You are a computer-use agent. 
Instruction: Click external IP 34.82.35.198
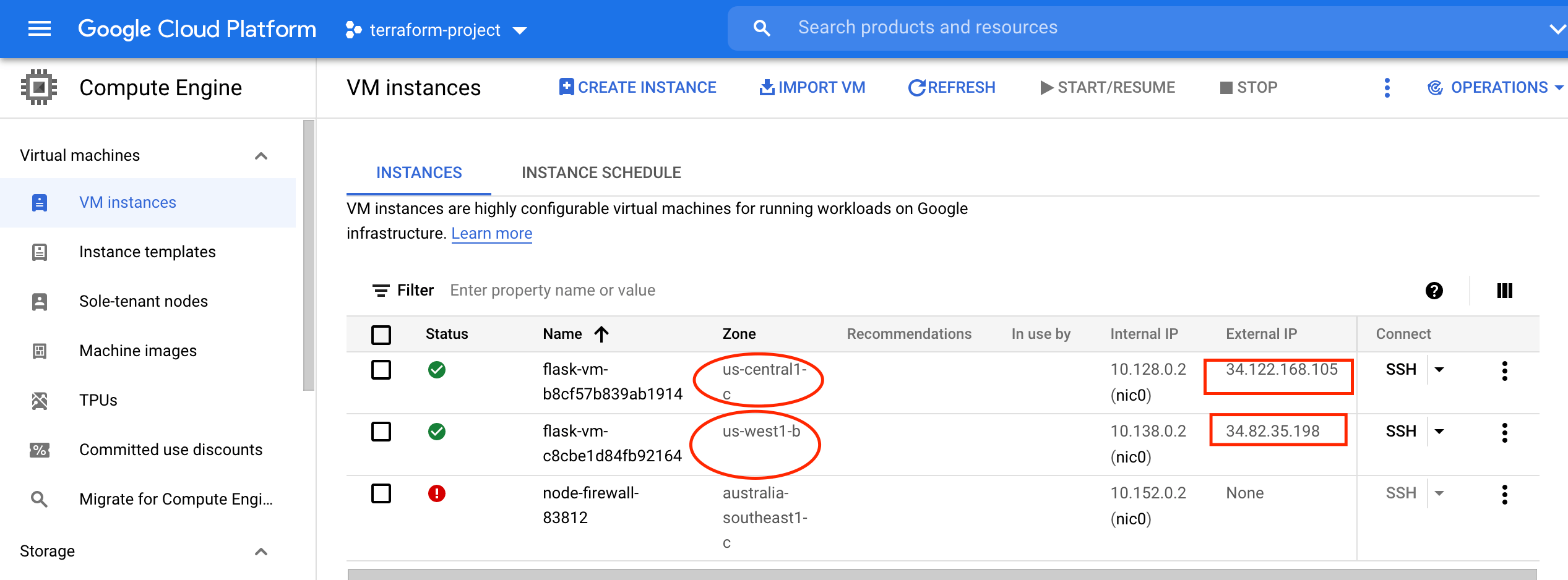pos(1273,432)
